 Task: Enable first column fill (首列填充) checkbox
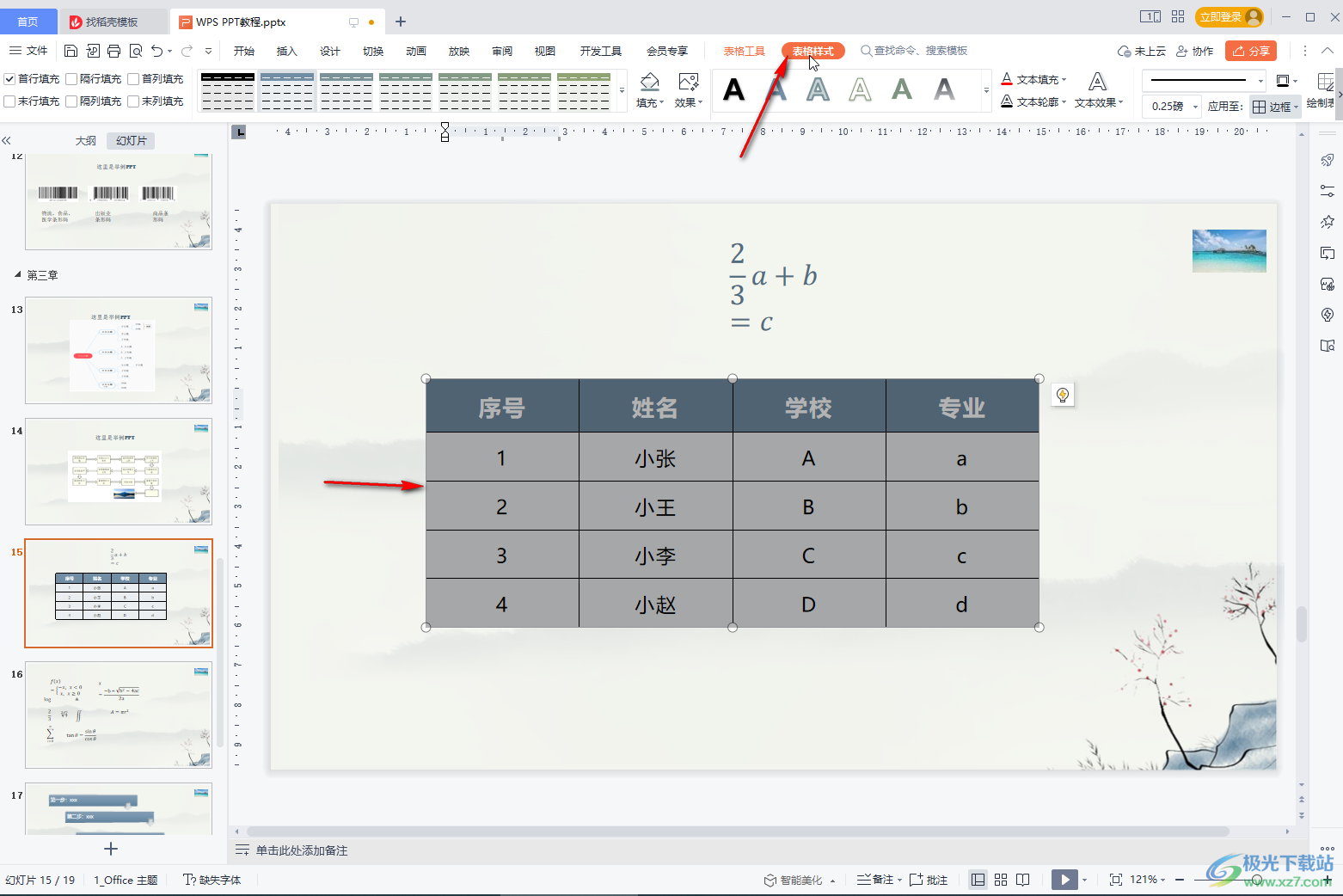click(x=133, y=79)
